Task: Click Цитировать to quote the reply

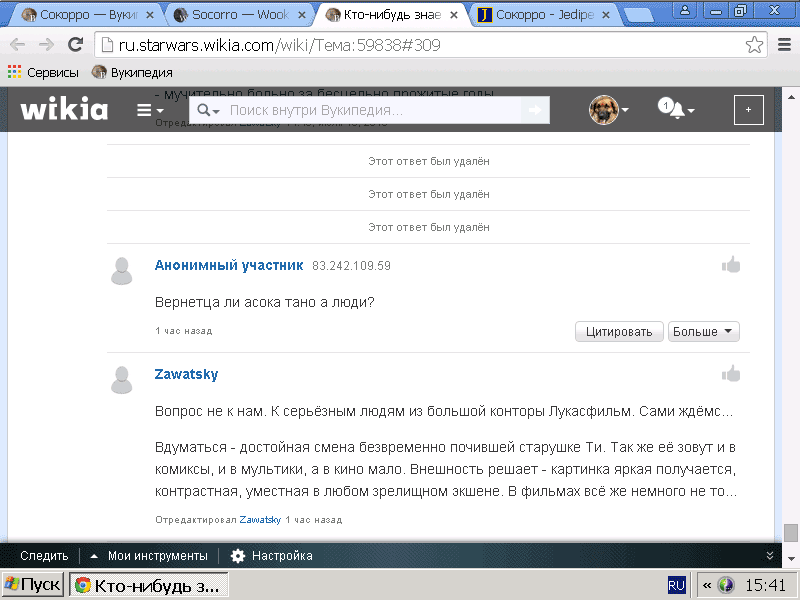Action: (619, 332)
